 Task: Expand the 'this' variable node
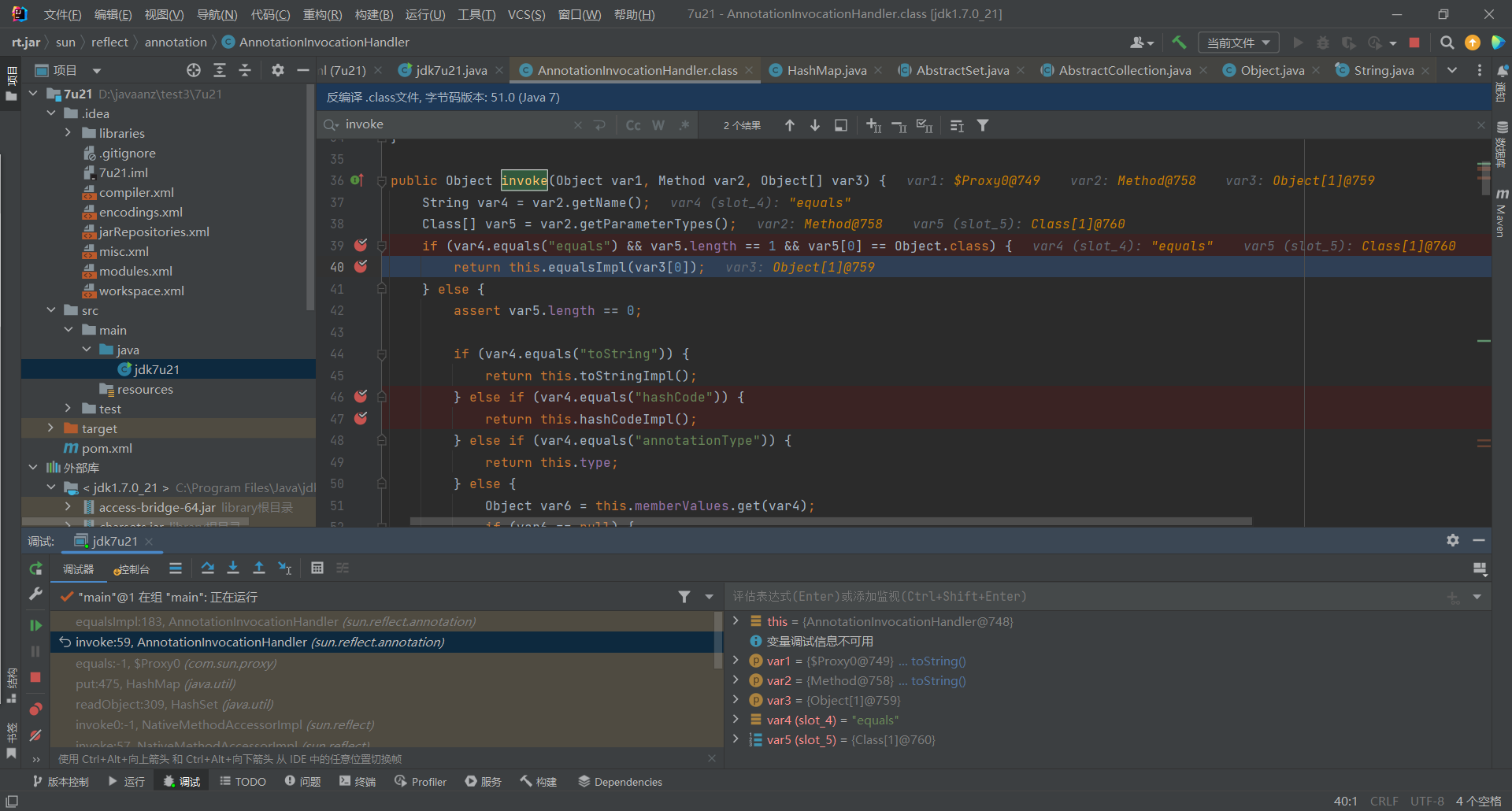click(736, 621)
